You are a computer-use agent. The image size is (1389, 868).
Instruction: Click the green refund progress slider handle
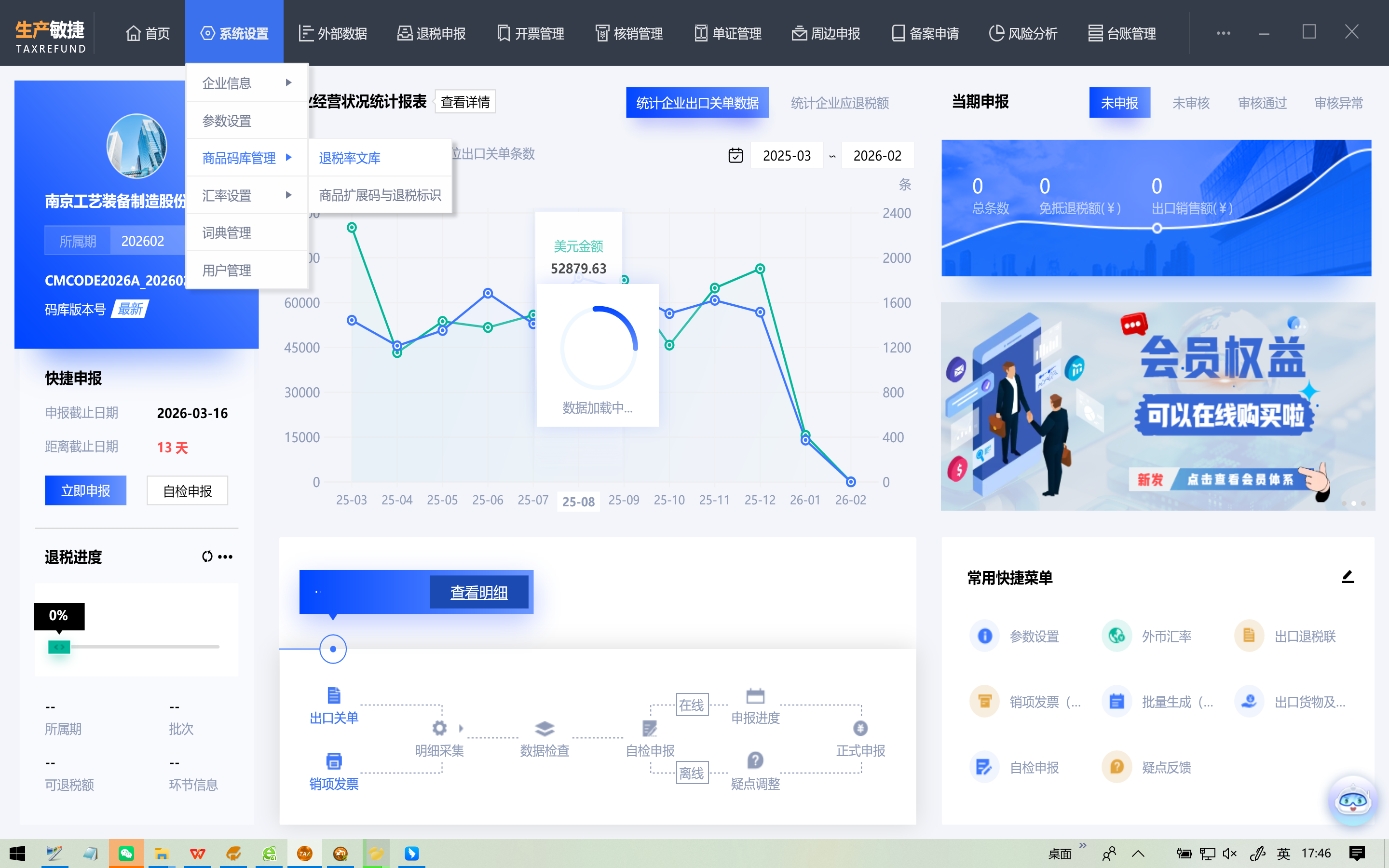point(59,647)
